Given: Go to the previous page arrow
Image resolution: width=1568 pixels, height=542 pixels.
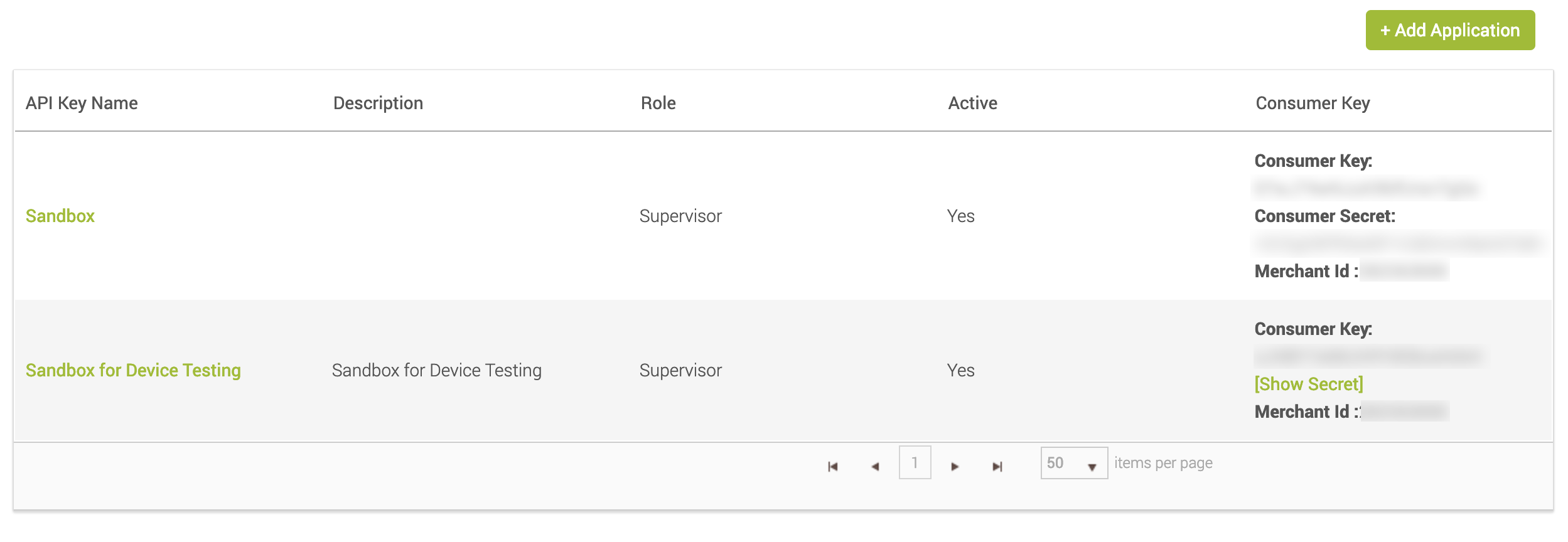Looking at the screenshot, I should (875, 466).
